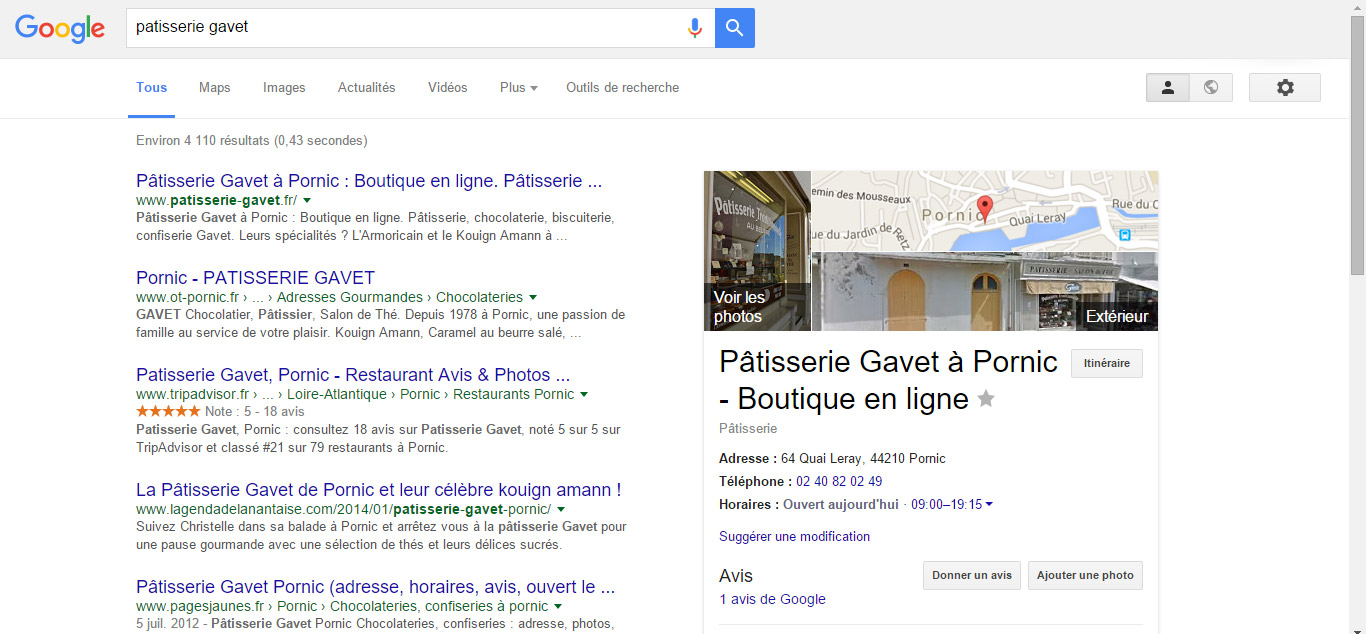Click address 64 Quai Leray, 44210 Pornic
This screenshot has height=634, width=1366.
point(863,458)
